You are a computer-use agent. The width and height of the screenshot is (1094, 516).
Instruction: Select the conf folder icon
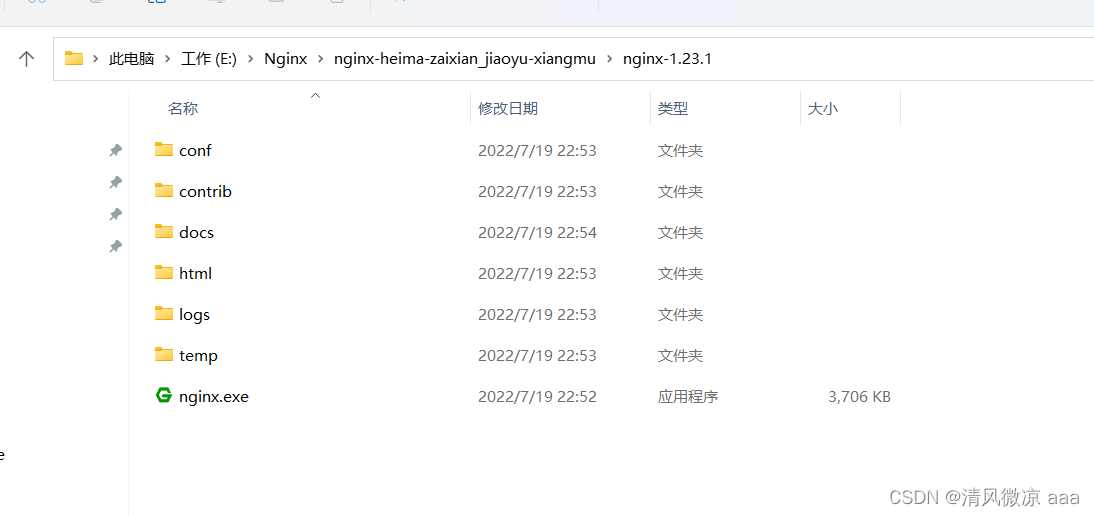(163, 149)
